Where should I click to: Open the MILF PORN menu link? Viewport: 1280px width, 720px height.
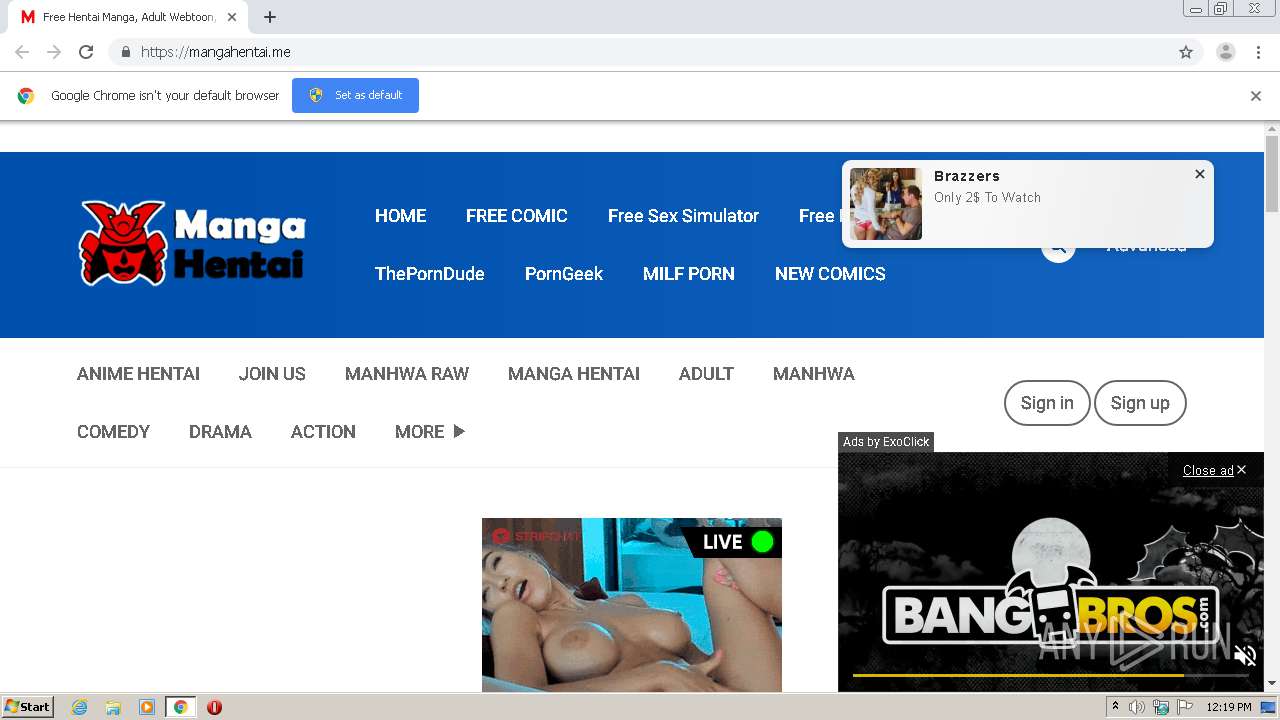click(x=689, y=274)
